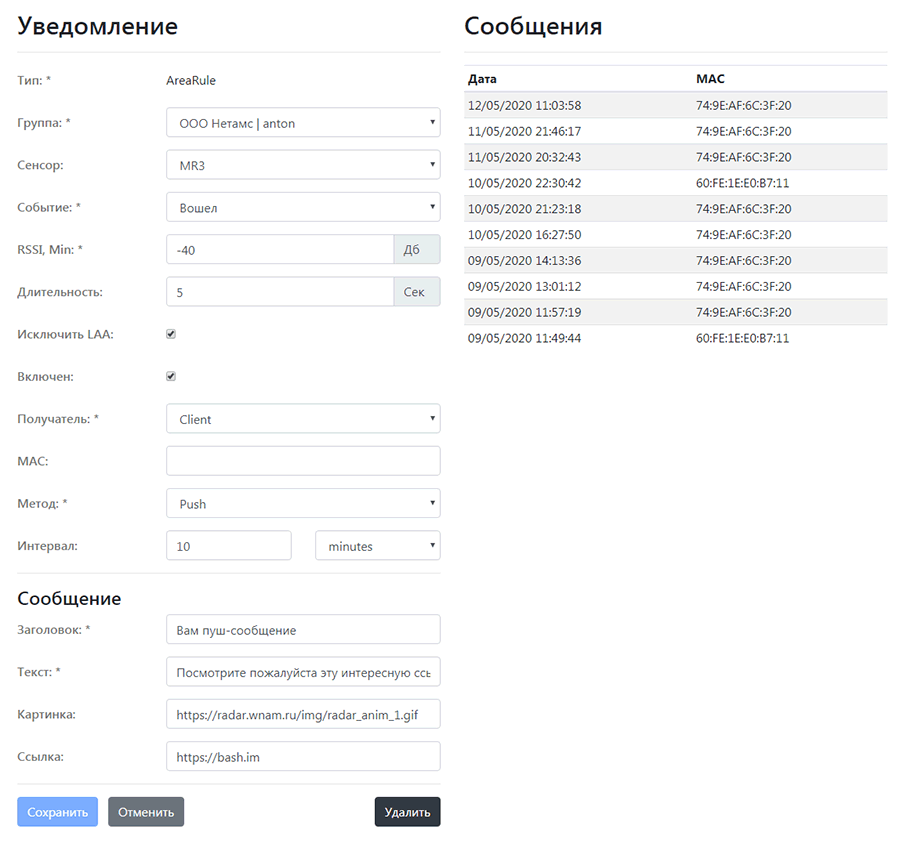Click the Удалить button

pyautogui.click(x=408, y=812)
